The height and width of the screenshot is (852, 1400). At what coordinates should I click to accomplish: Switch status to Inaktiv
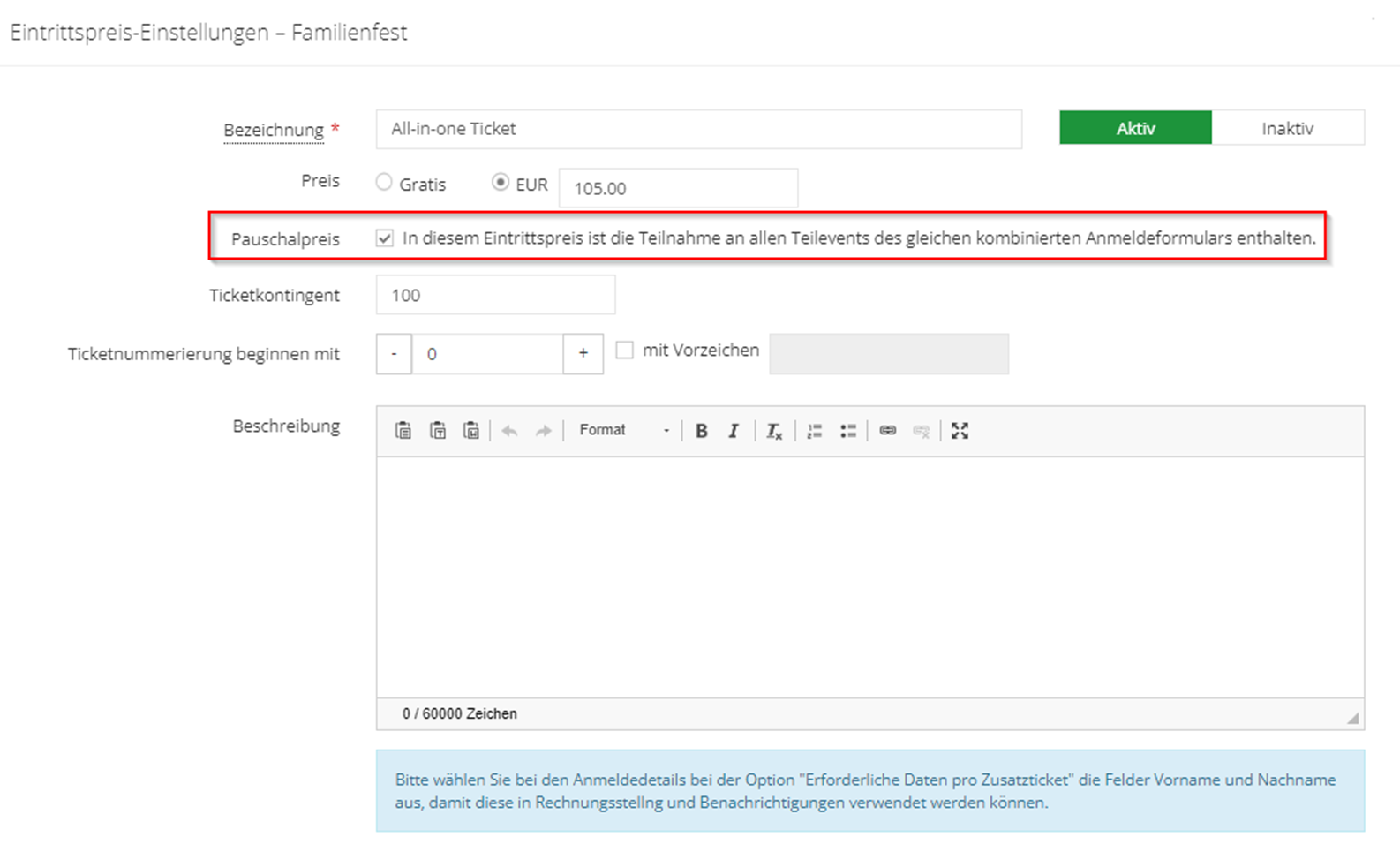coord(1287,128)
